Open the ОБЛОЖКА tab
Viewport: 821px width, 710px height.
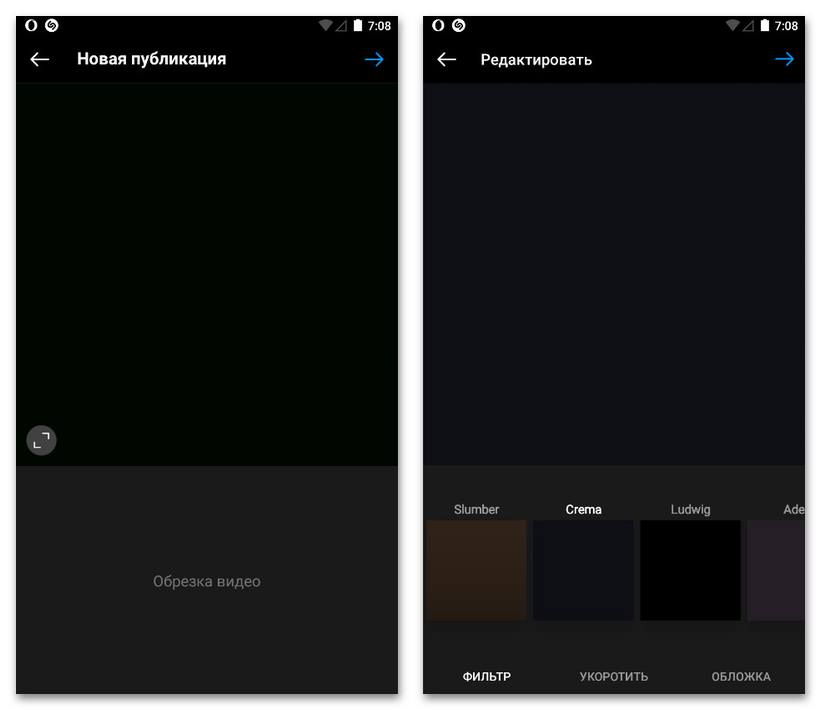(x=741, y=677)
